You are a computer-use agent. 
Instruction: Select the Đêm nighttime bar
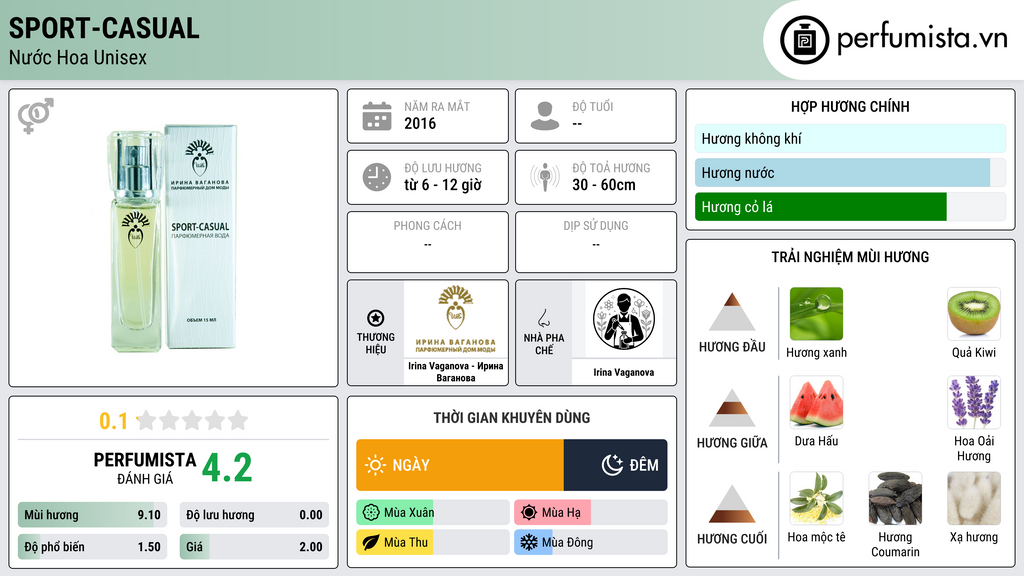615,465
